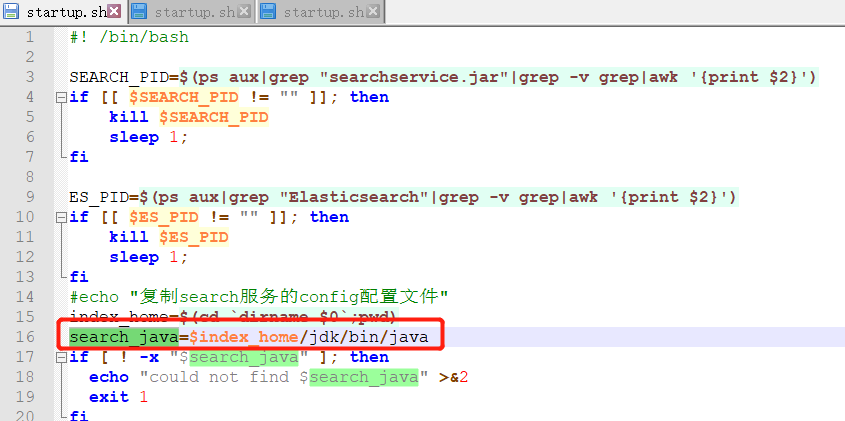
Task: Switch to the third startup.sh tab
Action: (322, 12)
